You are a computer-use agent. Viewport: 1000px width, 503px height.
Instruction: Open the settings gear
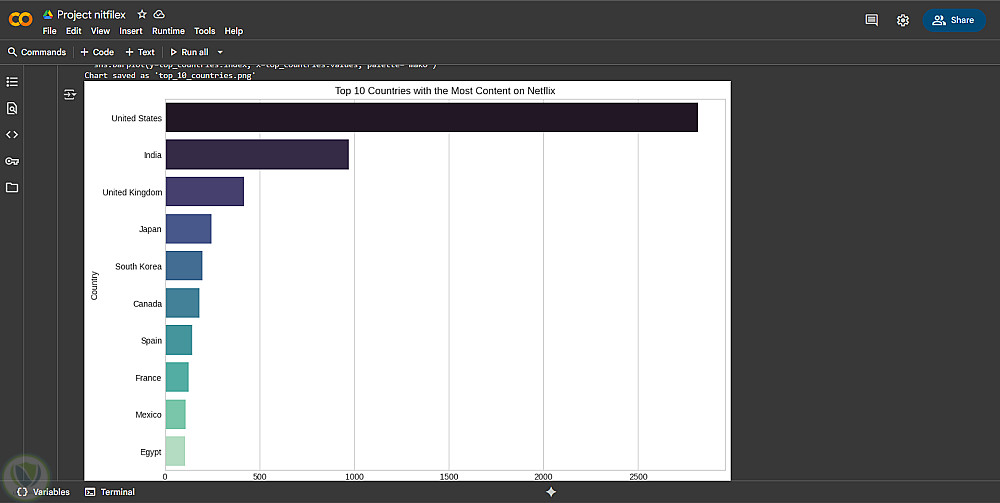pos(902,20)
